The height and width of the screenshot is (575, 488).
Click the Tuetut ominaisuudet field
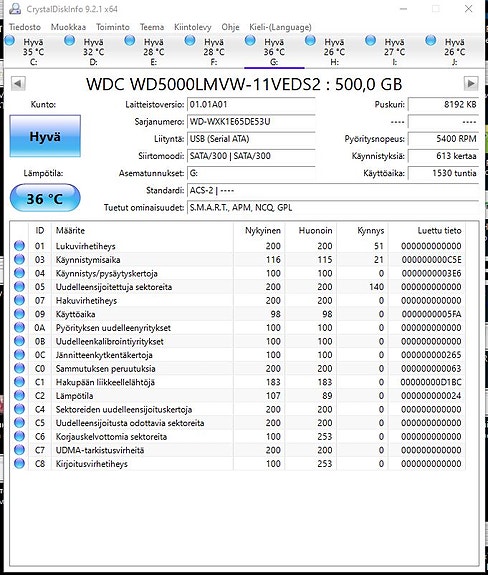click(x=333, y=208)
